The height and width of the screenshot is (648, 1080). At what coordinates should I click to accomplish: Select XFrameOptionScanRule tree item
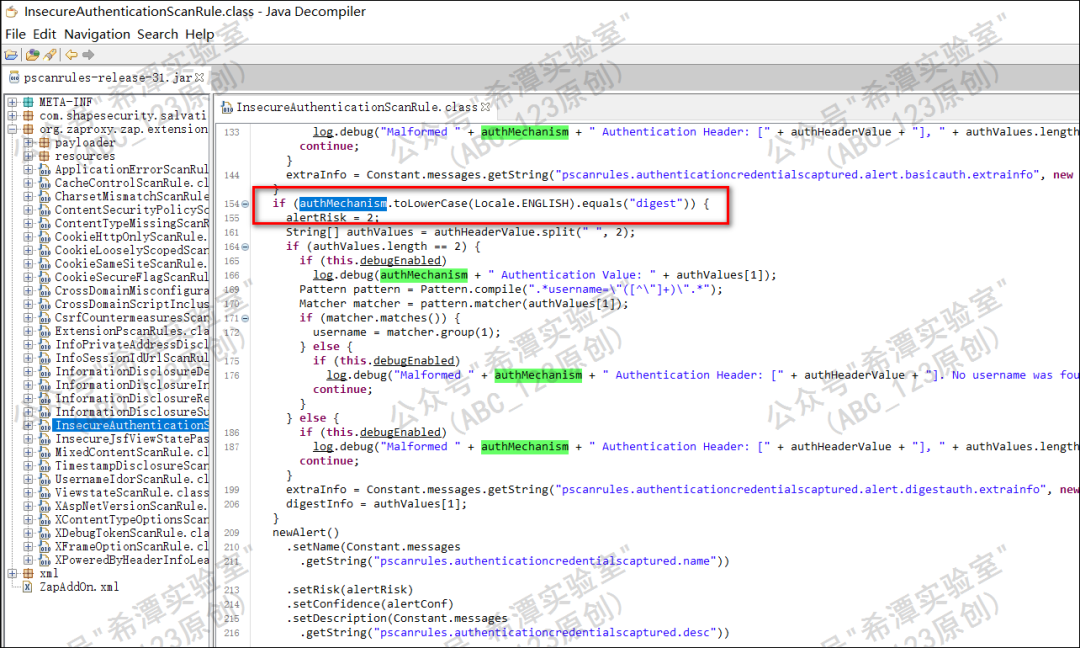pyautogui.click(x=131, y=547)
